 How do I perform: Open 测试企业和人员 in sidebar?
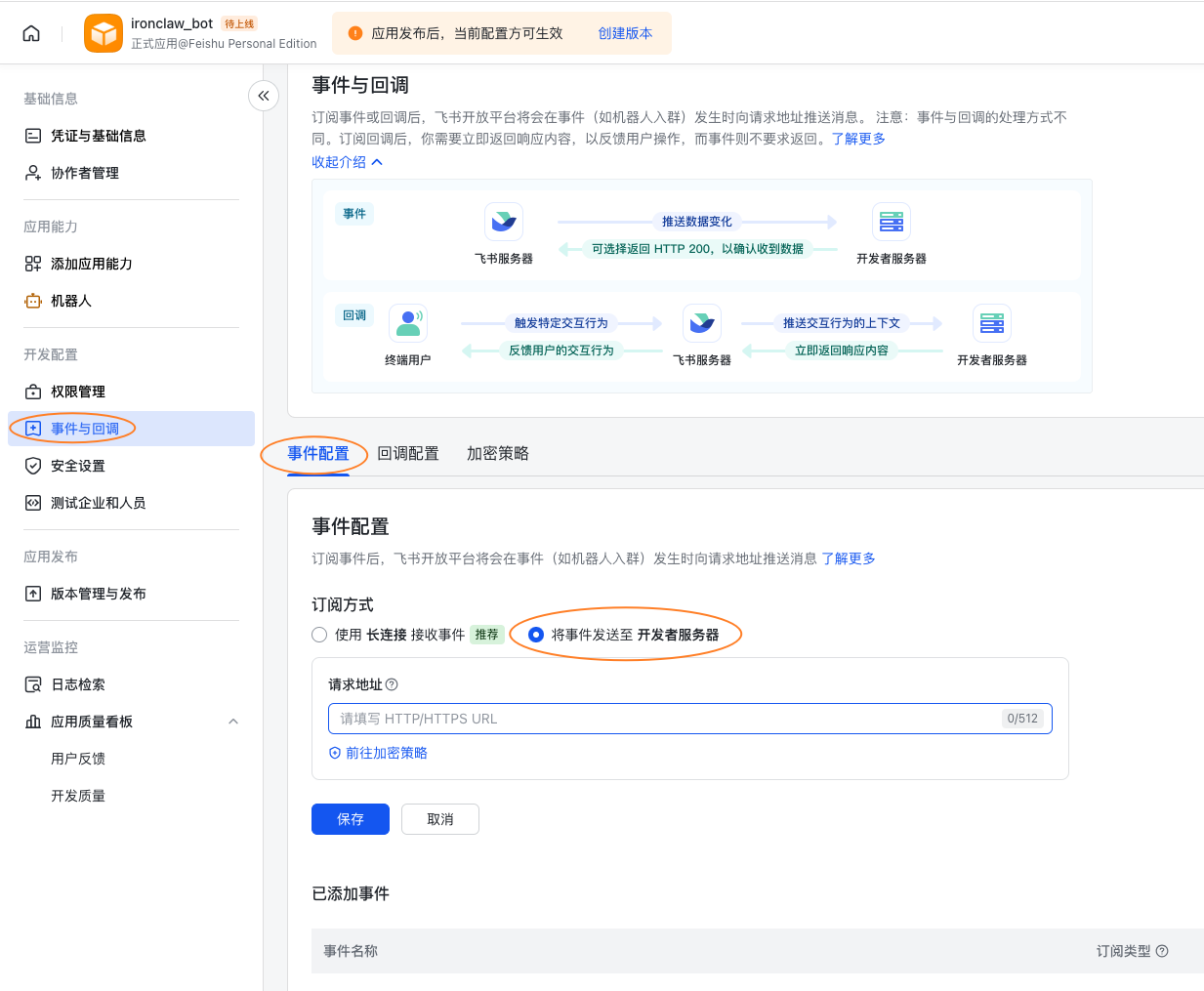tap(131, 503)
